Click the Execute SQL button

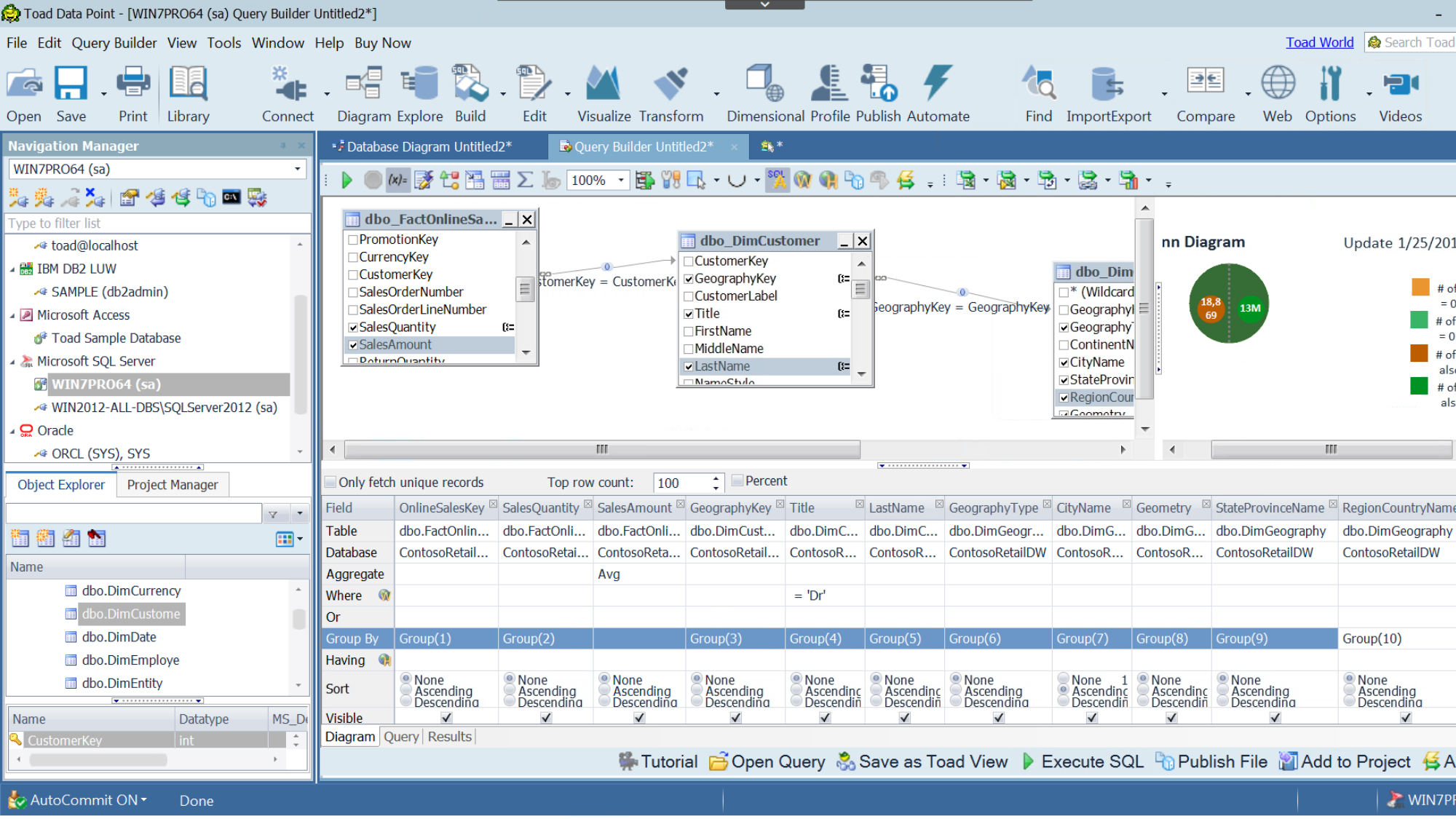pos(1083,762)
